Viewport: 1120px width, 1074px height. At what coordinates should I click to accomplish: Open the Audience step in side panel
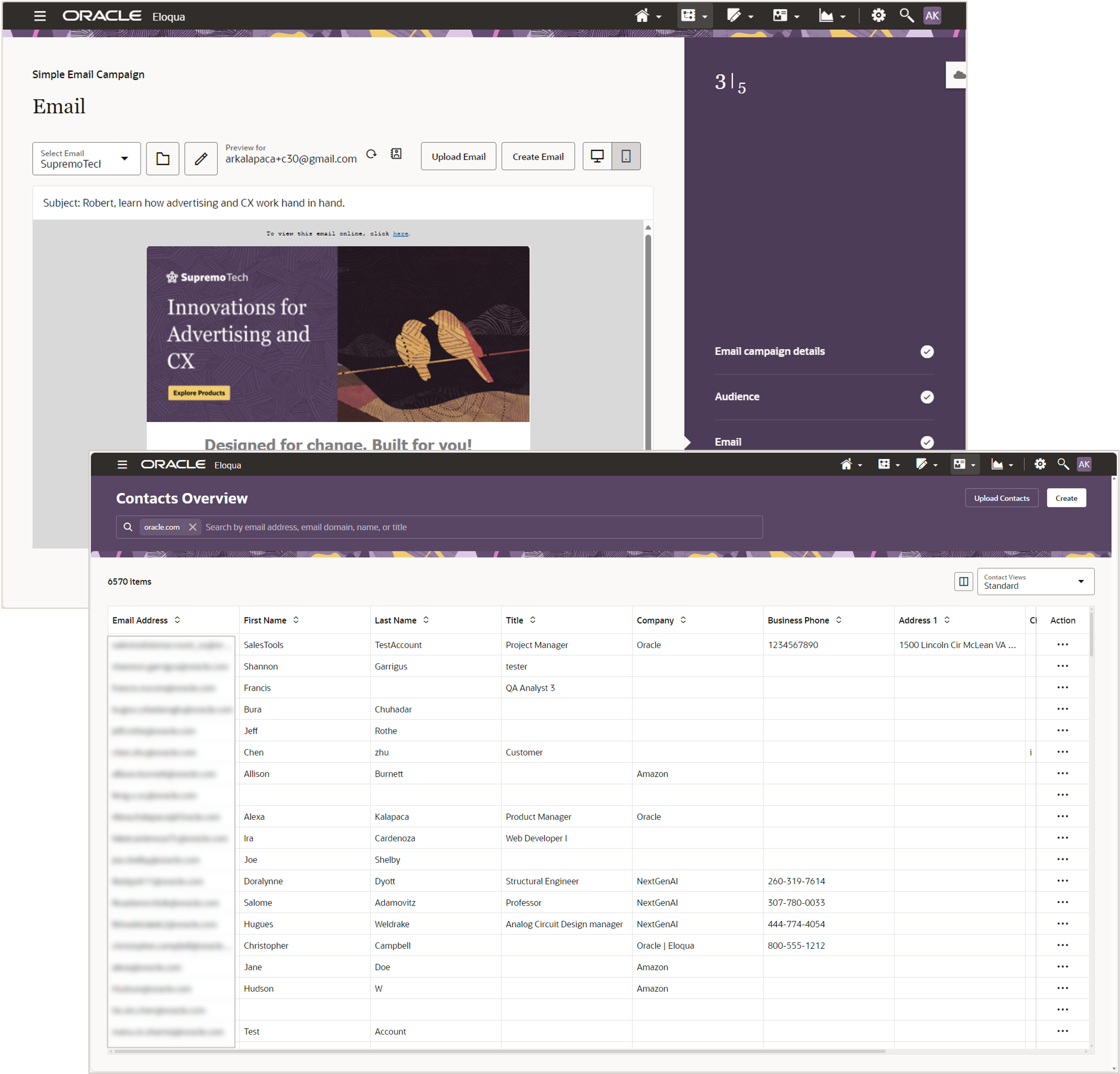click(x=737, y=397)
